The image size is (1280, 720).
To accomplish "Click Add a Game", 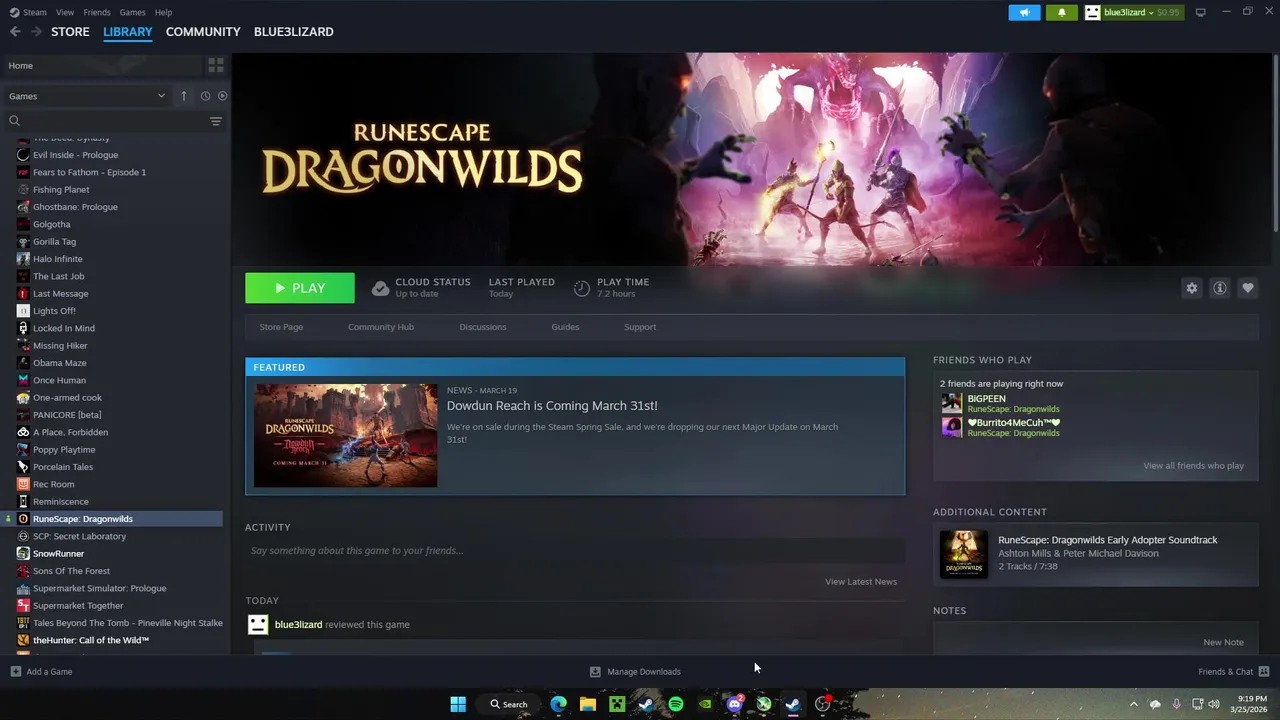I will click(41, 672).
